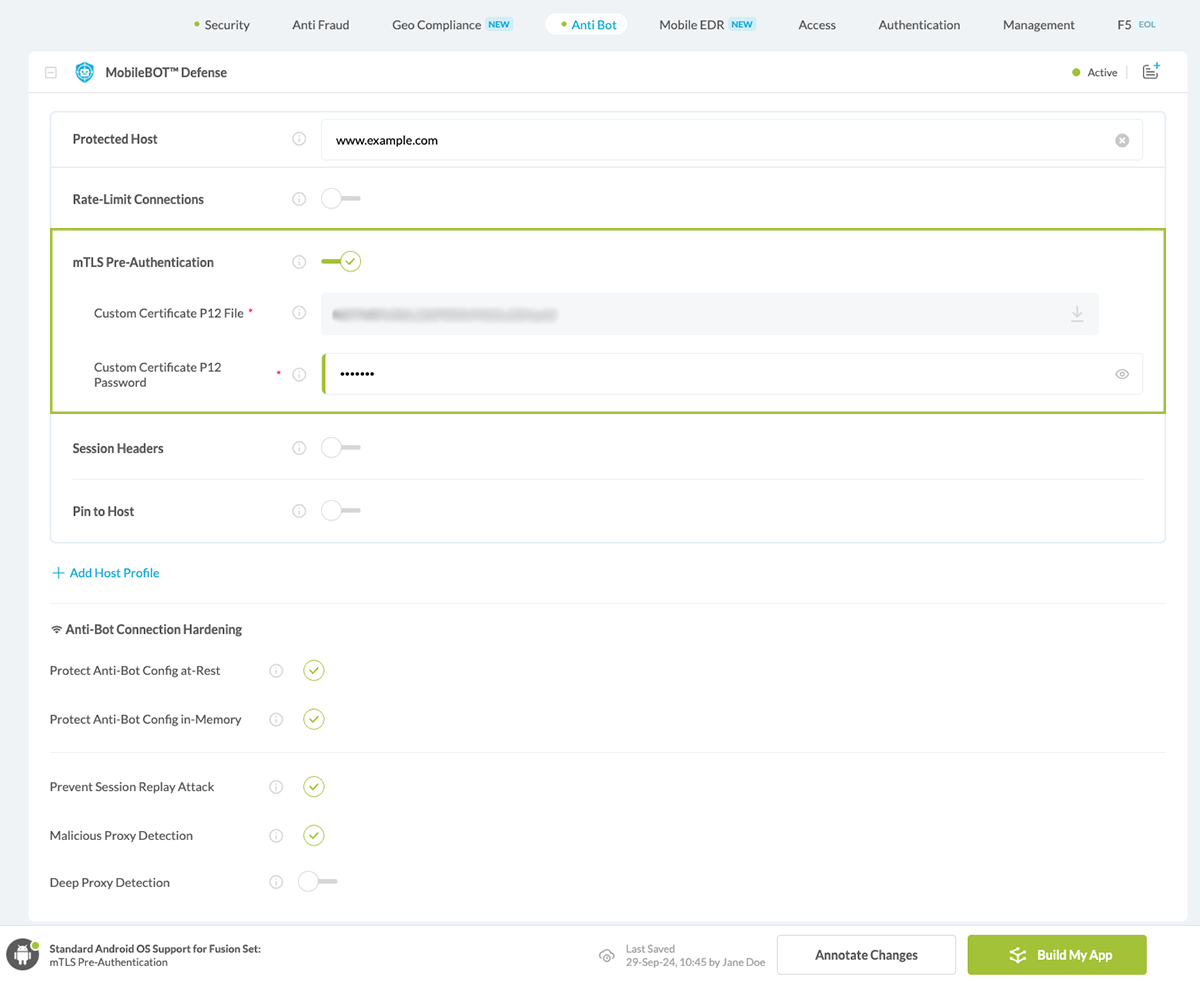Click the MobileBOT Defense shield icon
The height and width of the screenshot is (981, 1200).
[85, 72]
